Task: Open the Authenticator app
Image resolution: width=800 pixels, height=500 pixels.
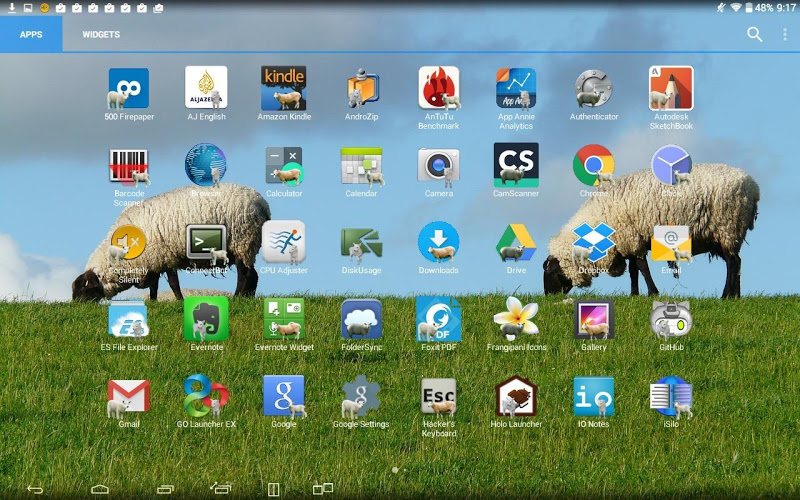Action: coord(593,88)
